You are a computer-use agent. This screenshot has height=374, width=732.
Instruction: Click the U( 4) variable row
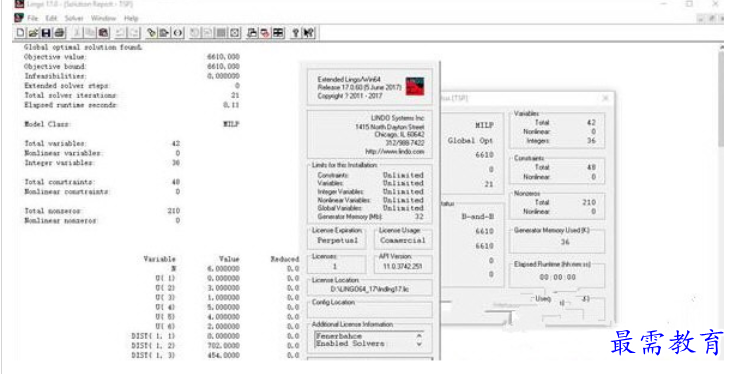tap(227, 307)
